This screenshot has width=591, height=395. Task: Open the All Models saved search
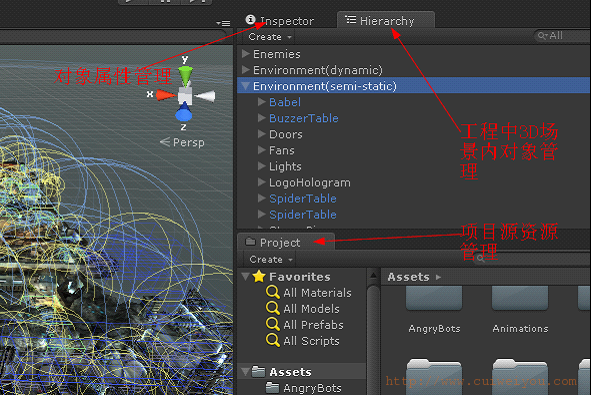tap(311, 309)
